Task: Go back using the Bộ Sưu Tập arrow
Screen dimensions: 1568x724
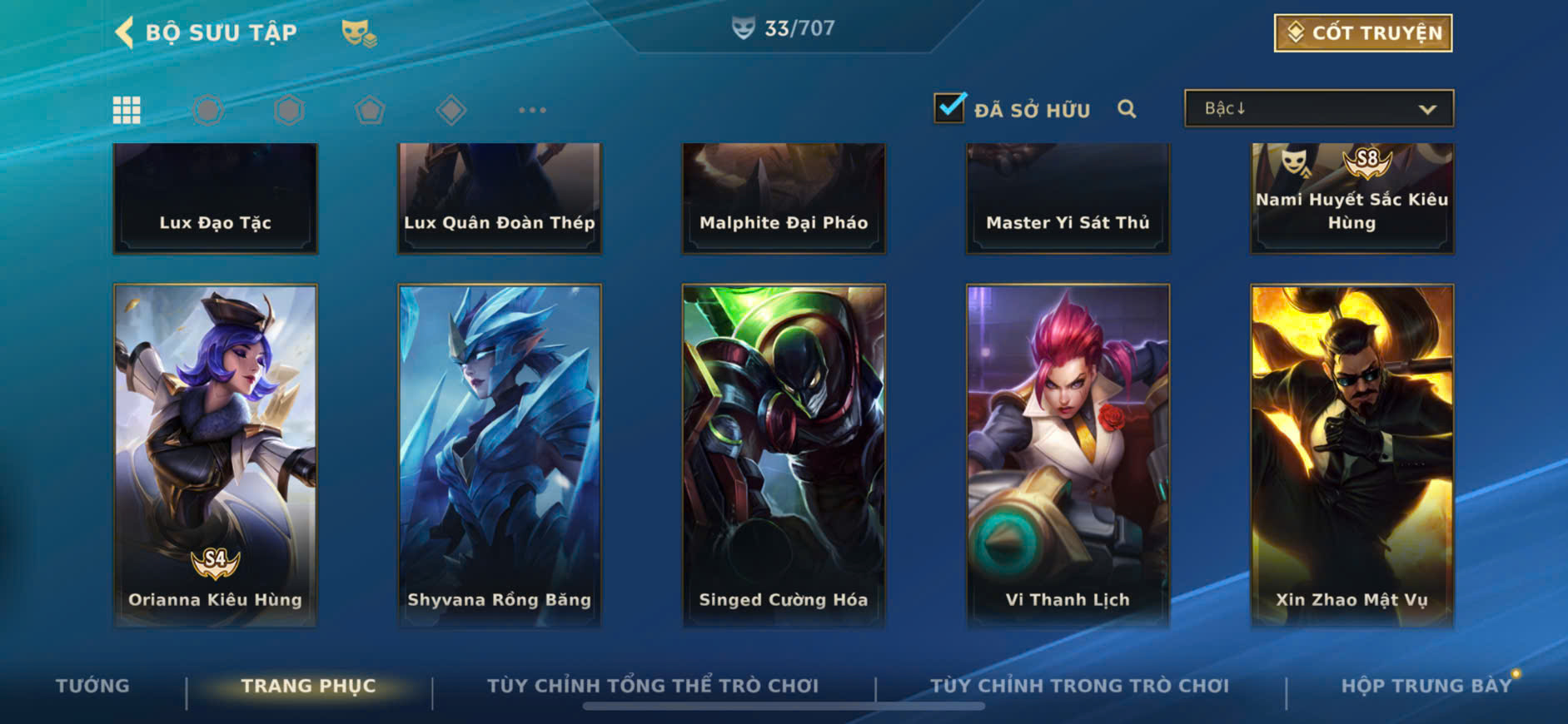Action: (124, 32)
